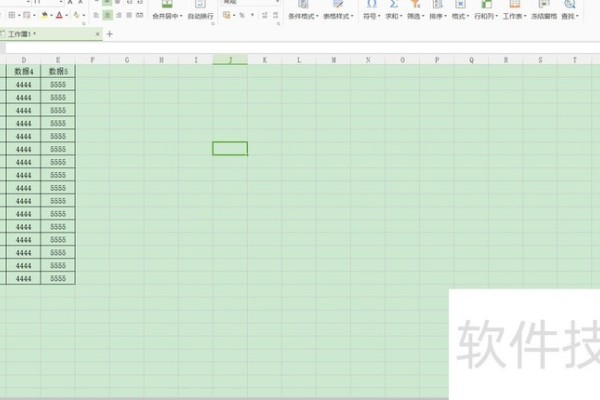Open the font color dropdown arrow
This screenshot has width=600, height=400.
[x=67, y=16]
